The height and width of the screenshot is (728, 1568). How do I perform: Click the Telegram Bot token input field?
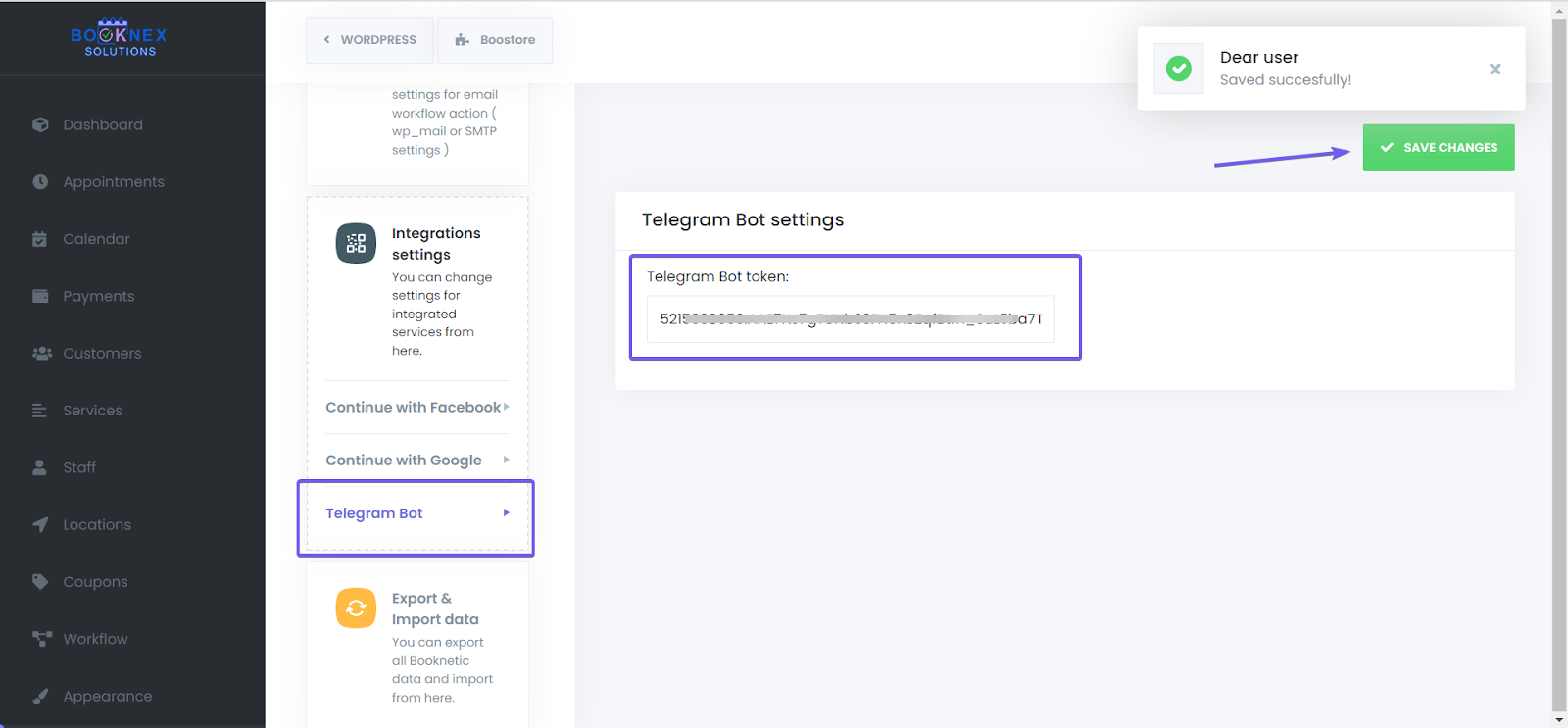850,319
